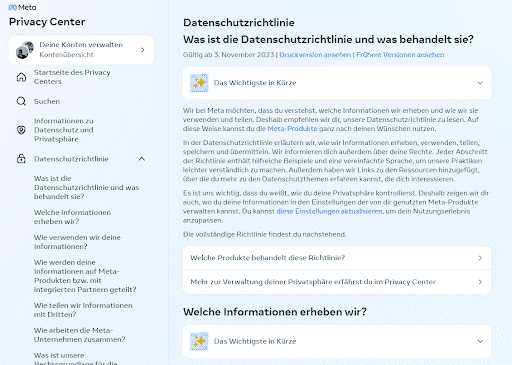Open Startseite des Privacy Centers
The image size is (512, 365).
[x=72, y=77]
